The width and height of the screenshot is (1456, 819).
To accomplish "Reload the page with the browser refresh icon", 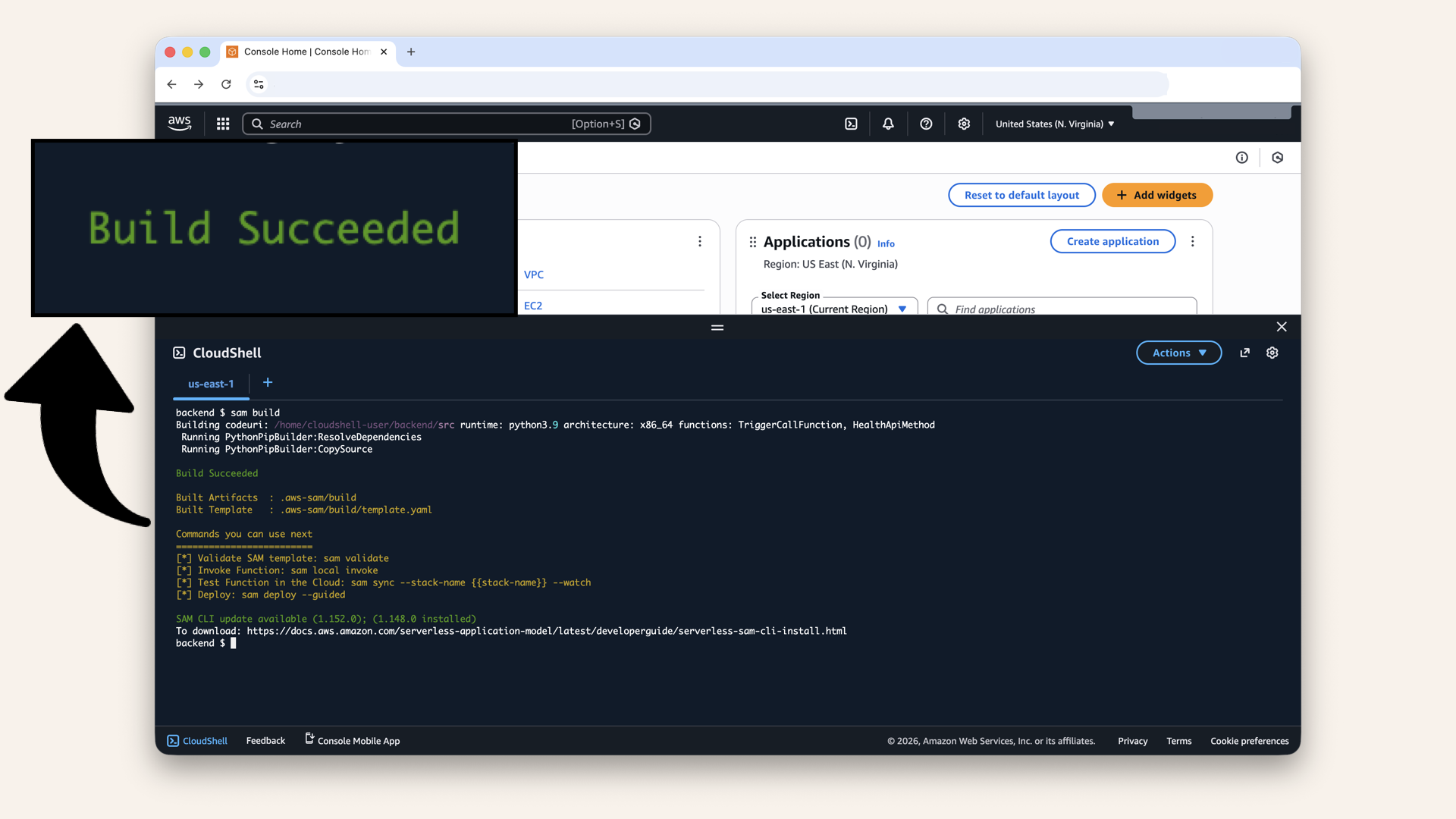I will click(x=226, y=84).
